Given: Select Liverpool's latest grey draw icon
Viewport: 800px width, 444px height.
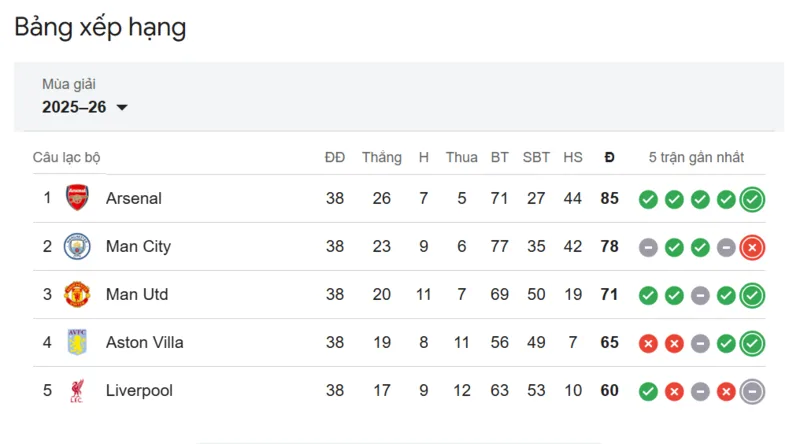Looking at the screenshot, I should [x=752, y=392].
